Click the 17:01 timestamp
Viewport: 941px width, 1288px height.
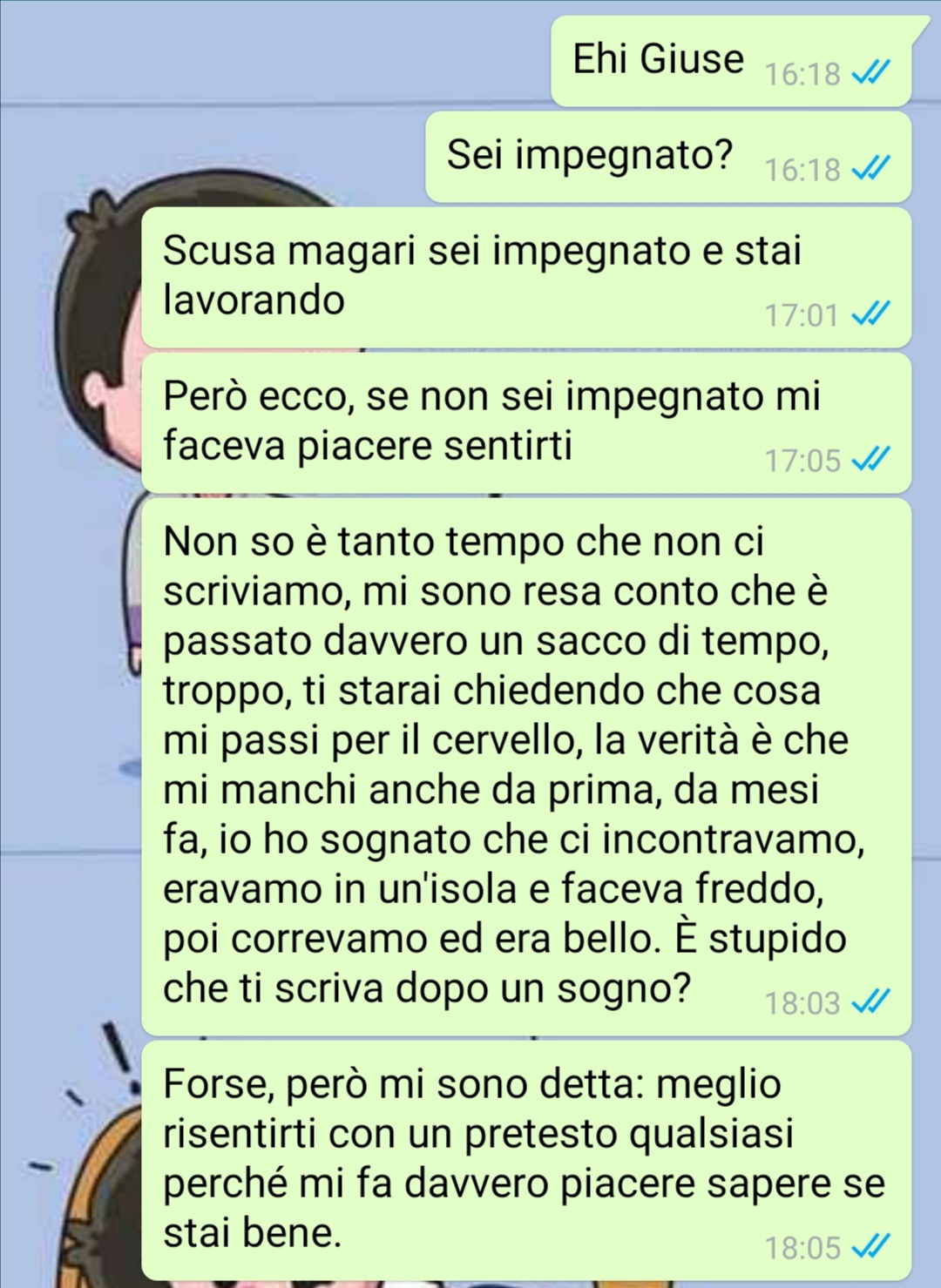pyautogui.click(x=802, y=314)
